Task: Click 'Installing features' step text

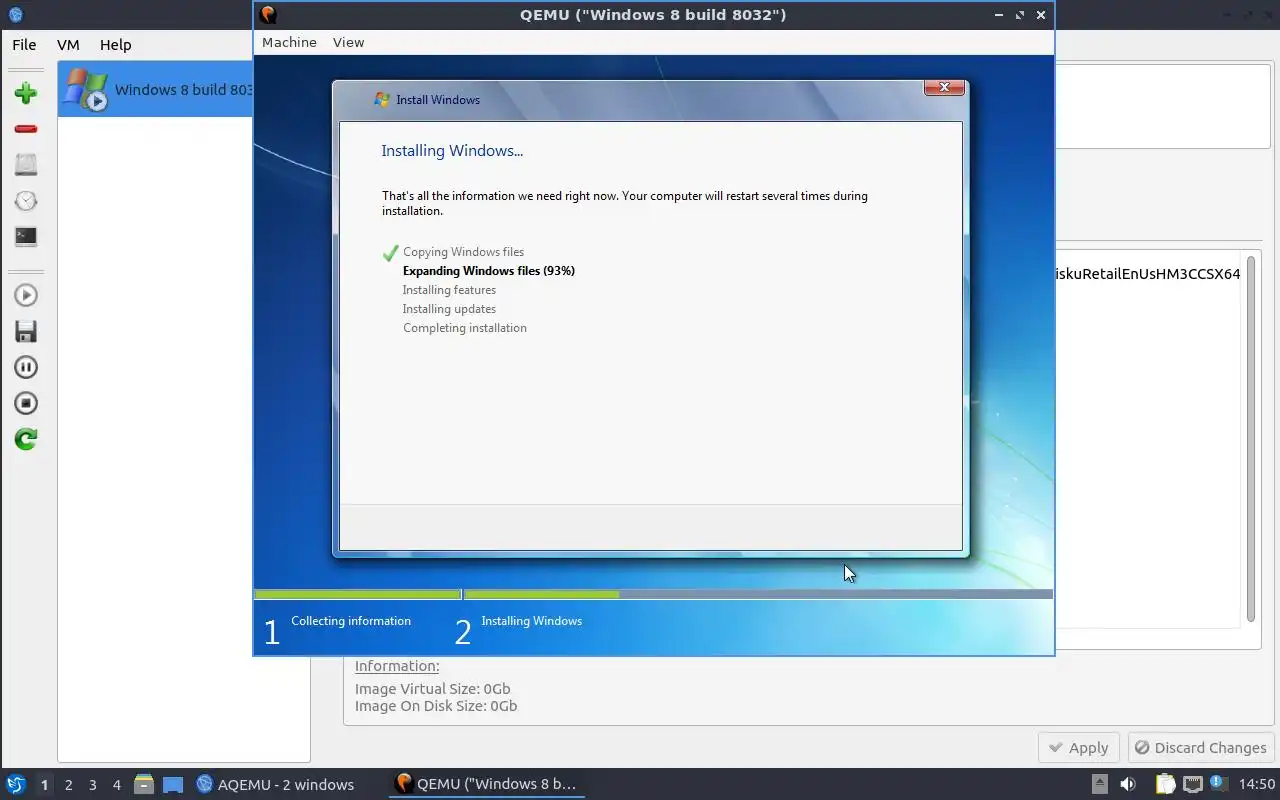Action: click(x=449, y=290)
